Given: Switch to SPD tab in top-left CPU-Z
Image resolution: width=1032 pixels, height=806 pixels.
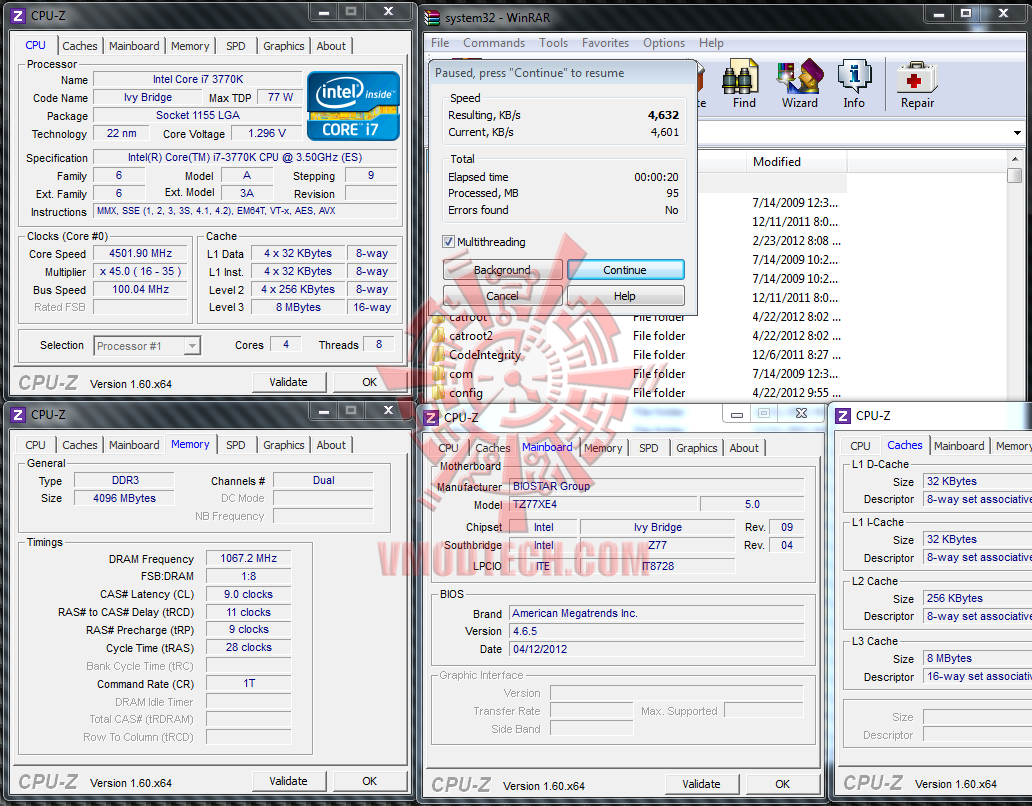Looking at the screenshot, I should [x=236, y=46].
